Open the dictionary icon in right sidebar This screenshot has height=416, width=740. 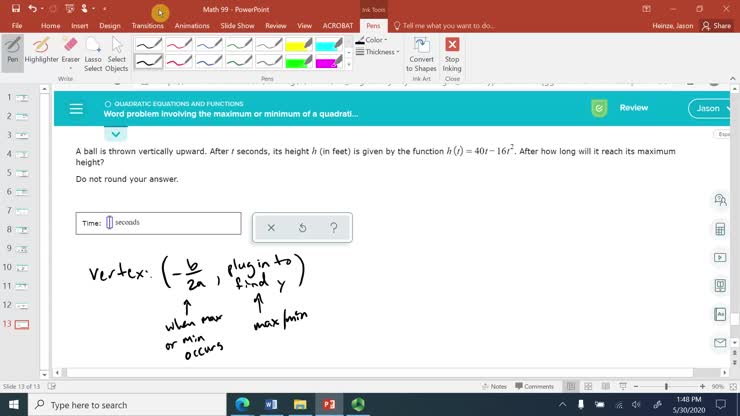point(720,314)
